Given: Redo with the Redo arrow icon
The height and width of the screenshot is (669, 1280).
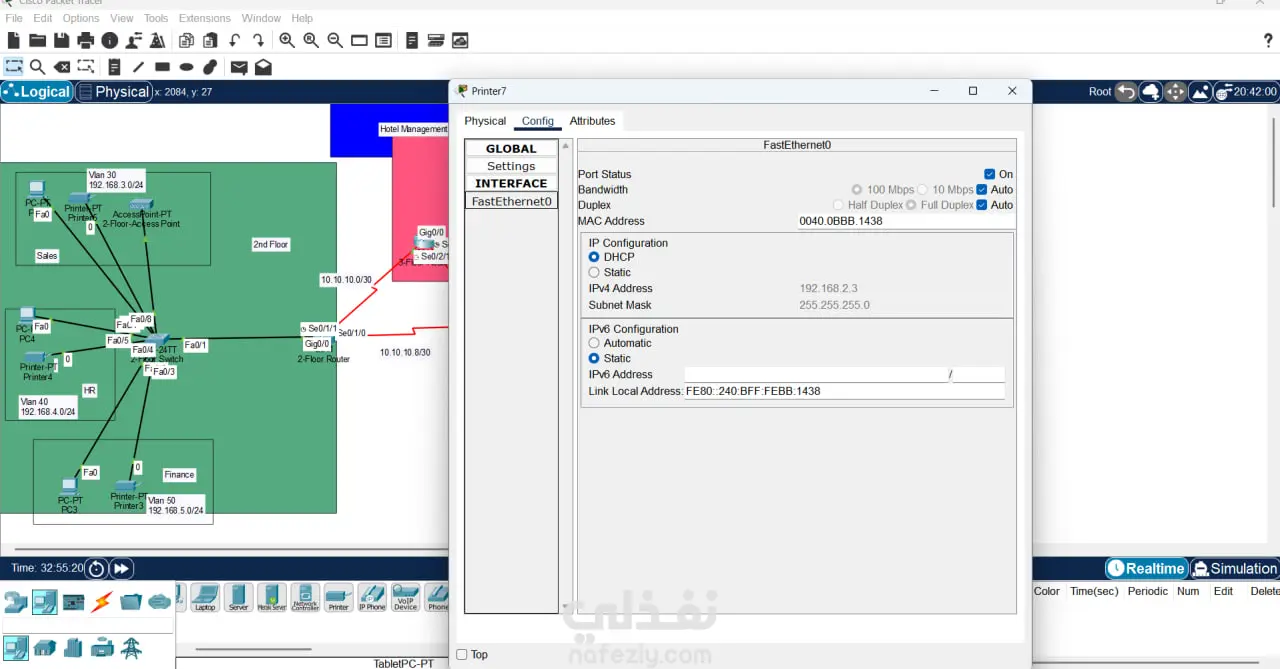Looking at the screenshot, I should tap(258, 40).
